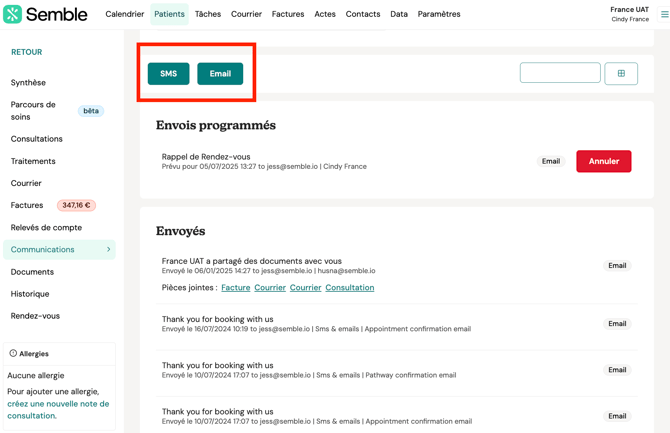Open the Patients tab
670x433 pixels.
[169, 14]
